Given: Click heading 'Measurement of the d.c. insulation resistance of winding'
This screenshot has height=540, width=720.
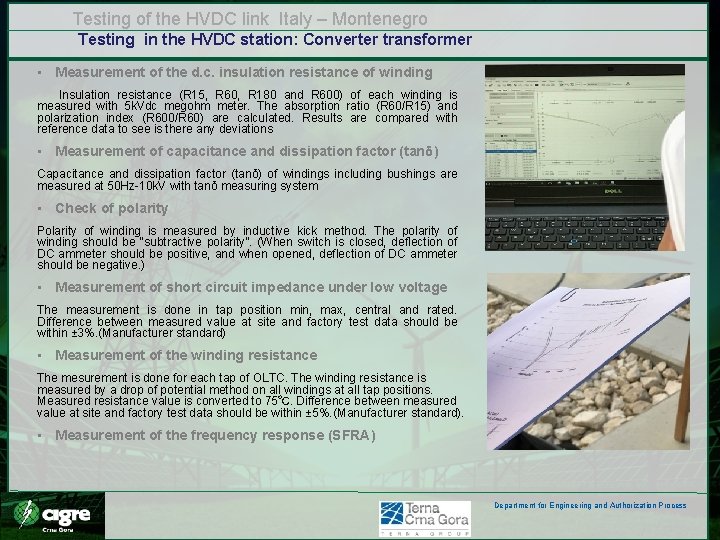Looking at the screenshot, I should [244, 73].
